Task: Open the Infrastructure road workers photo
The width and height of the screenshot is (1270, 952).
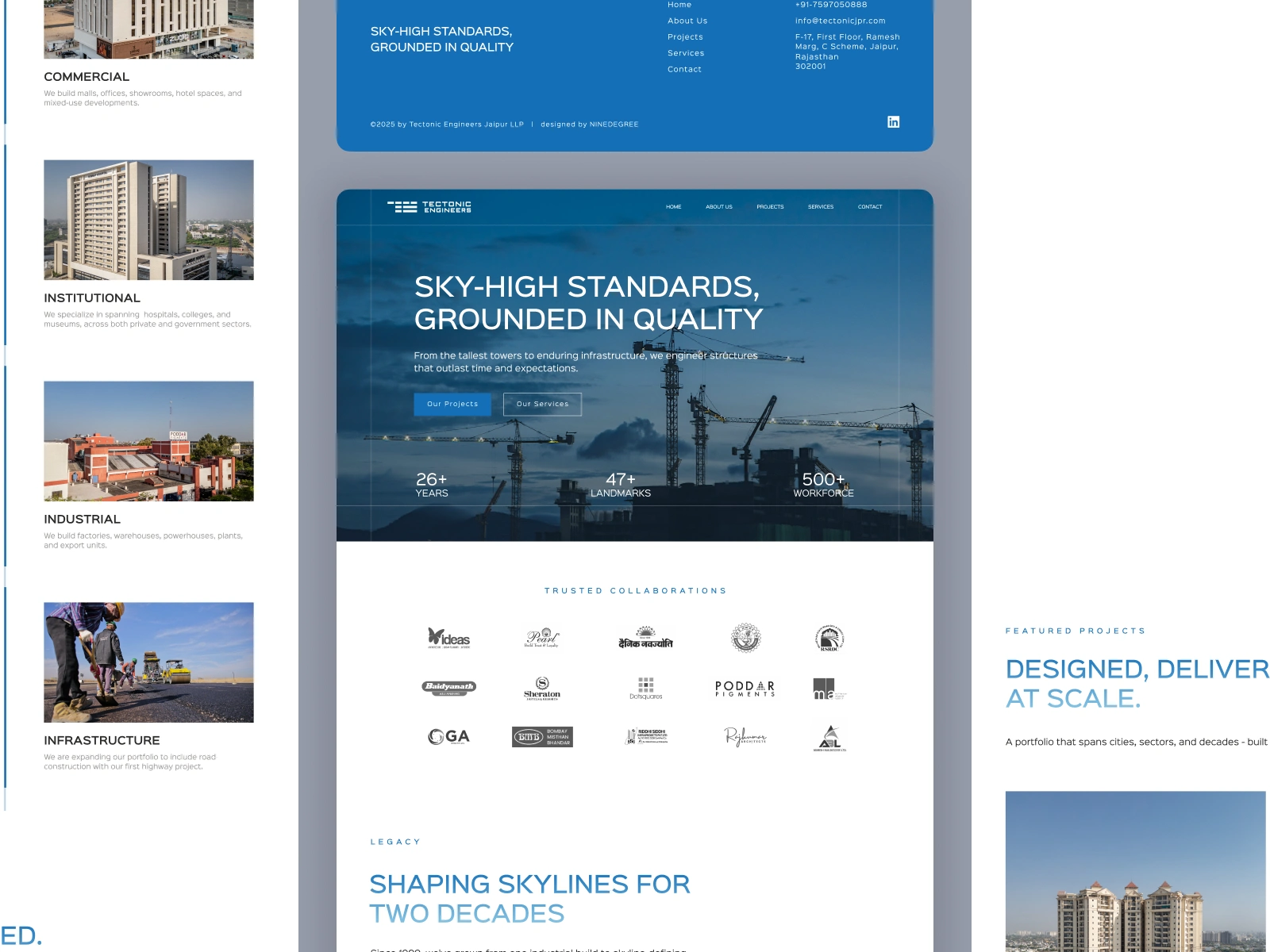Action: [x=149, y=662]
